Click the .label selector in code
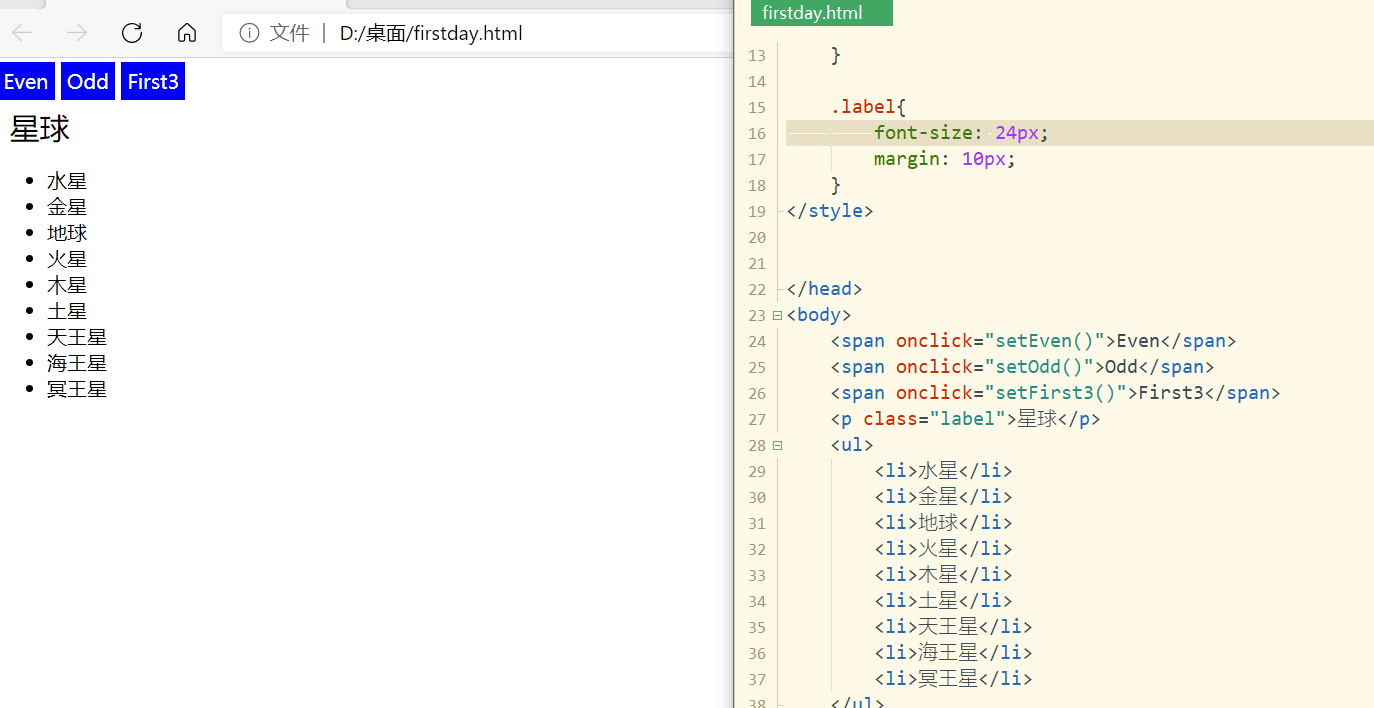The image size is (1374, 708). click(x=863, y=107)
